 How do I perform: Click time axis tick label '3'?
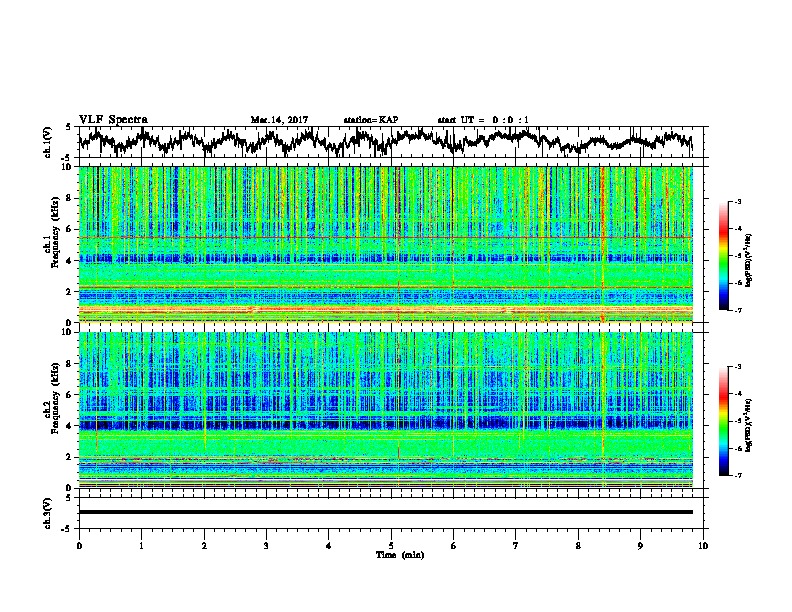[266, 546]
